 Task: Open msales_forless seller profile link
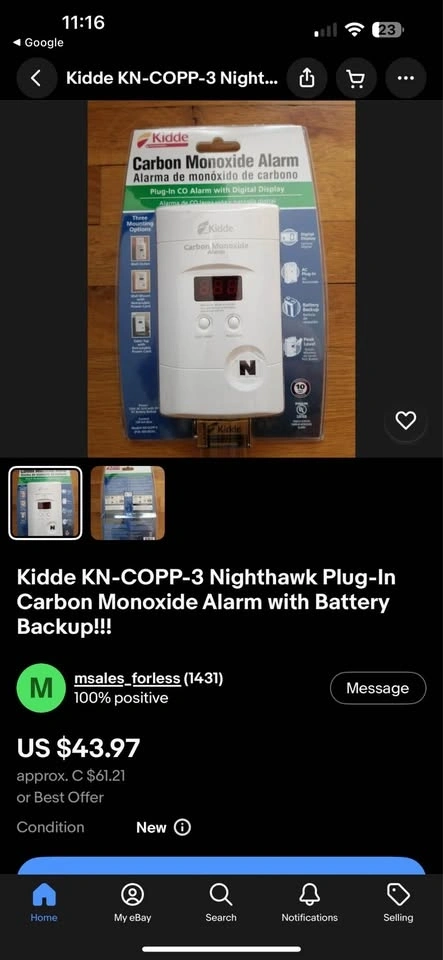[127, 678]
